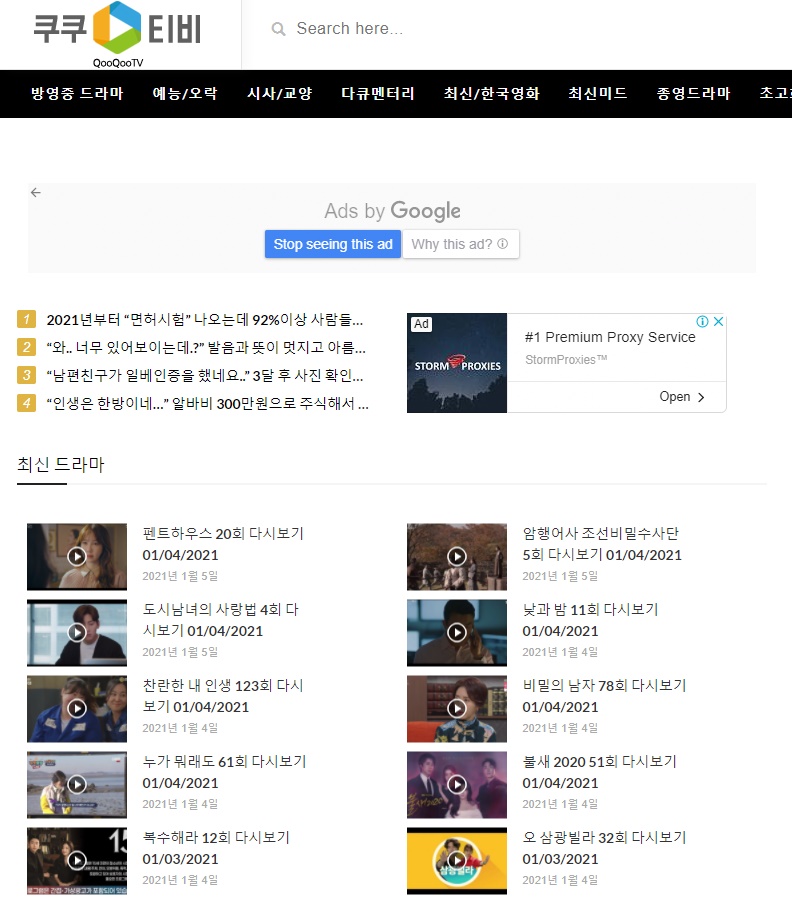Open the 예능/오락 menu
This screenshot has width=792, height=906.
pos(185,94)
